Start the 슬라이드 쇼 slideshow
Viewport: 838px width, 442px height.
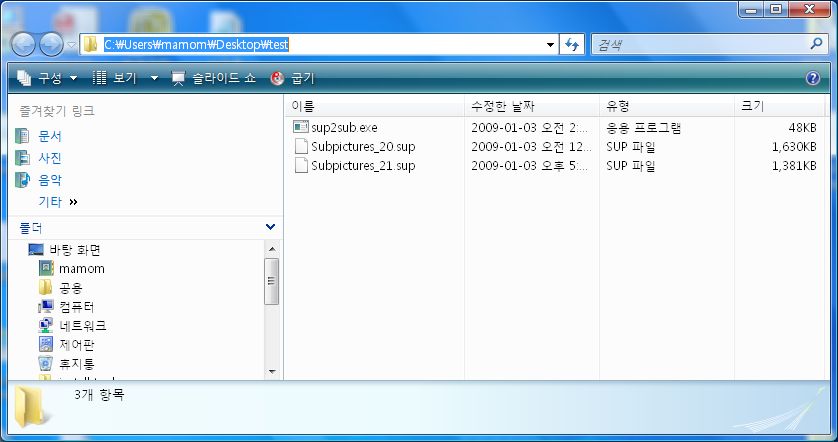pos(214,78)
